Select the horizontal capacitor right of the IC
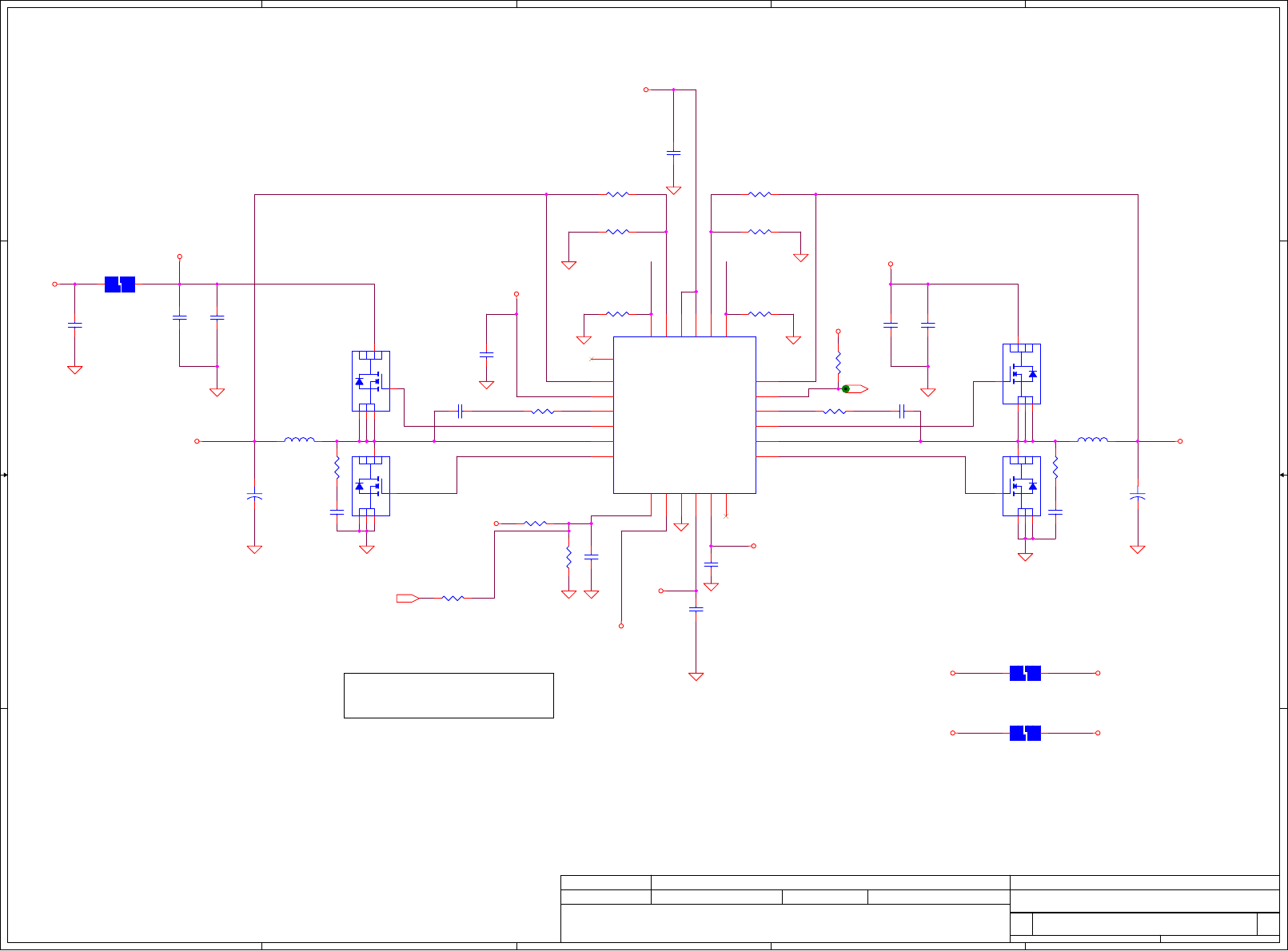The width and height of the screenshot is (1288, 951). [902, 412]
